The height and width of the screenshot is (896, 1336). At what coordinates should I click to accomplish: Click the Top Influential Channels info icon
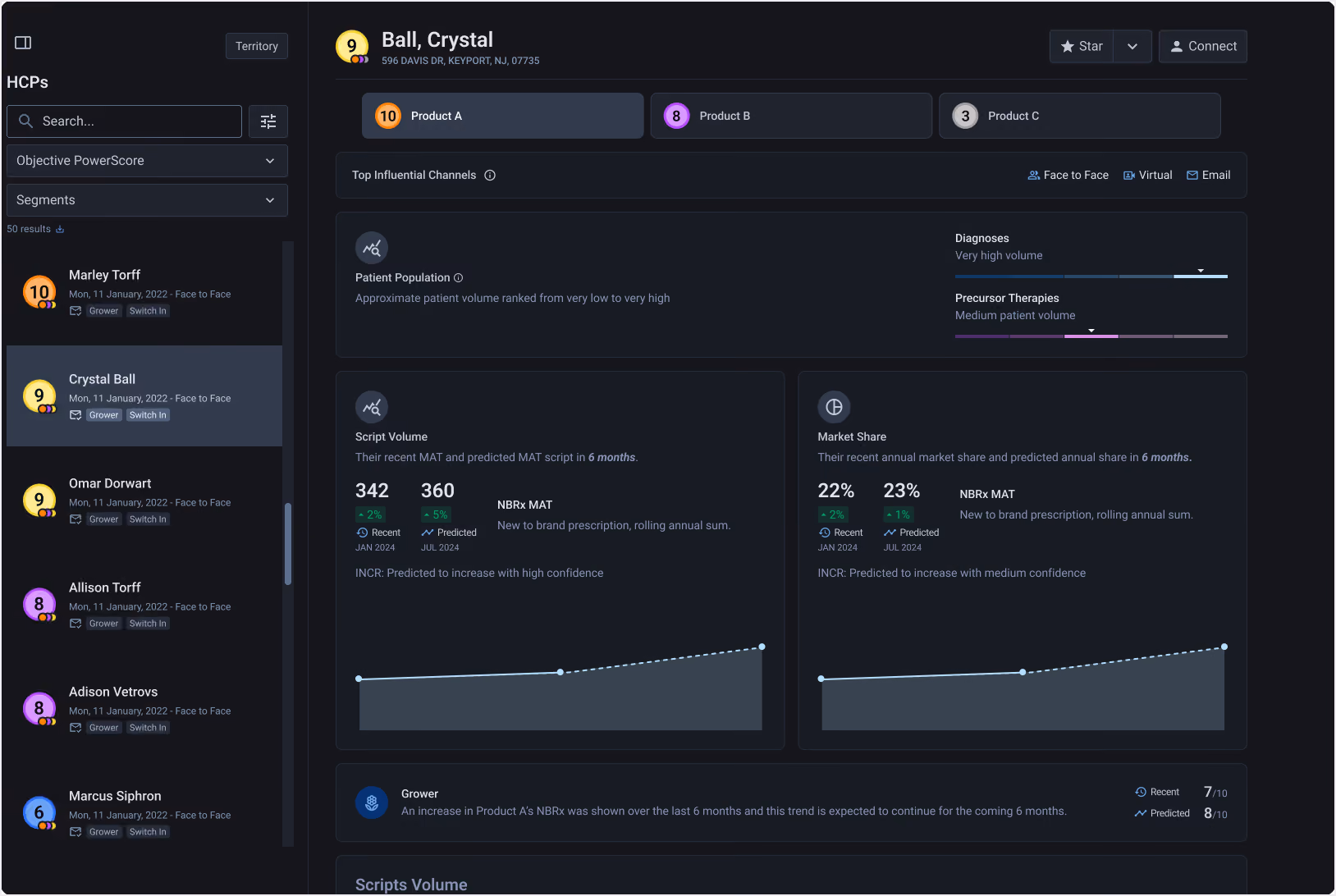(x=490, y=176)
